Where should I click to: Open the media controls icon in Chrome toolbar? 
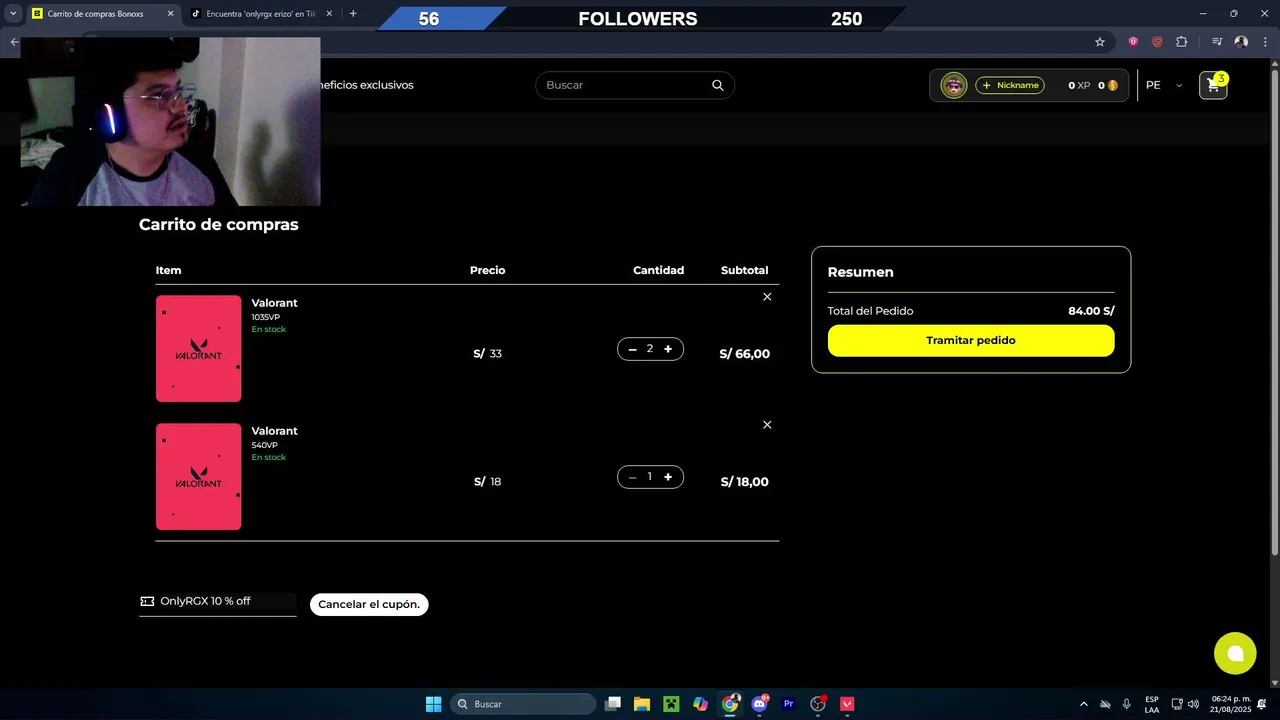pyautogui.click(x=1217, y=42)
